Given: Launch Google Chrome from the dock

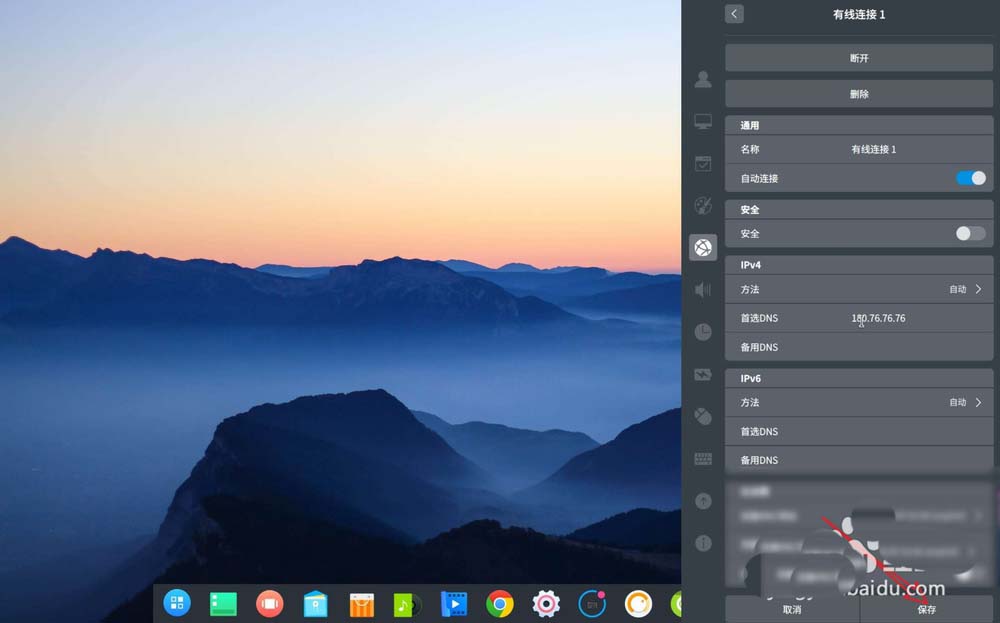Looking at the screenshot, I should click(500, 603).
